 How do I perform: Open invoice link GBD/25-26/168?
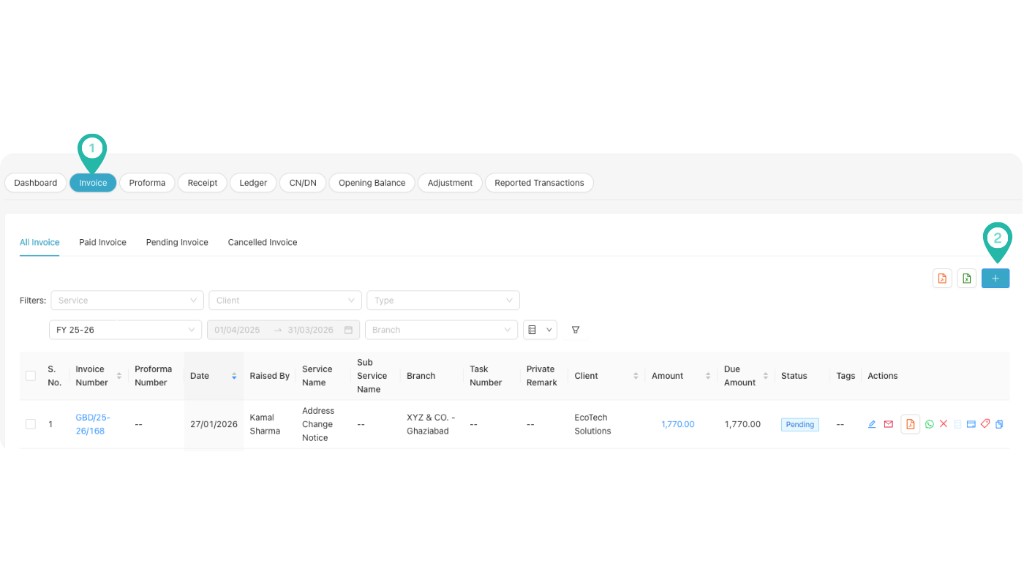[92, 423]
